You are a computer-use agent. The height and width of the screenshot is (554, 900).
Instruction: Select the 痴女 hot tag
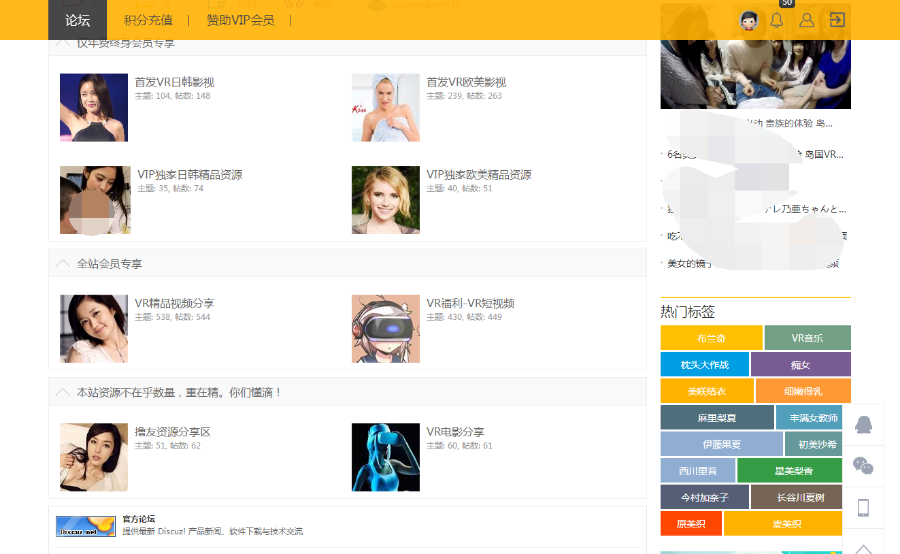pos(801,365)
